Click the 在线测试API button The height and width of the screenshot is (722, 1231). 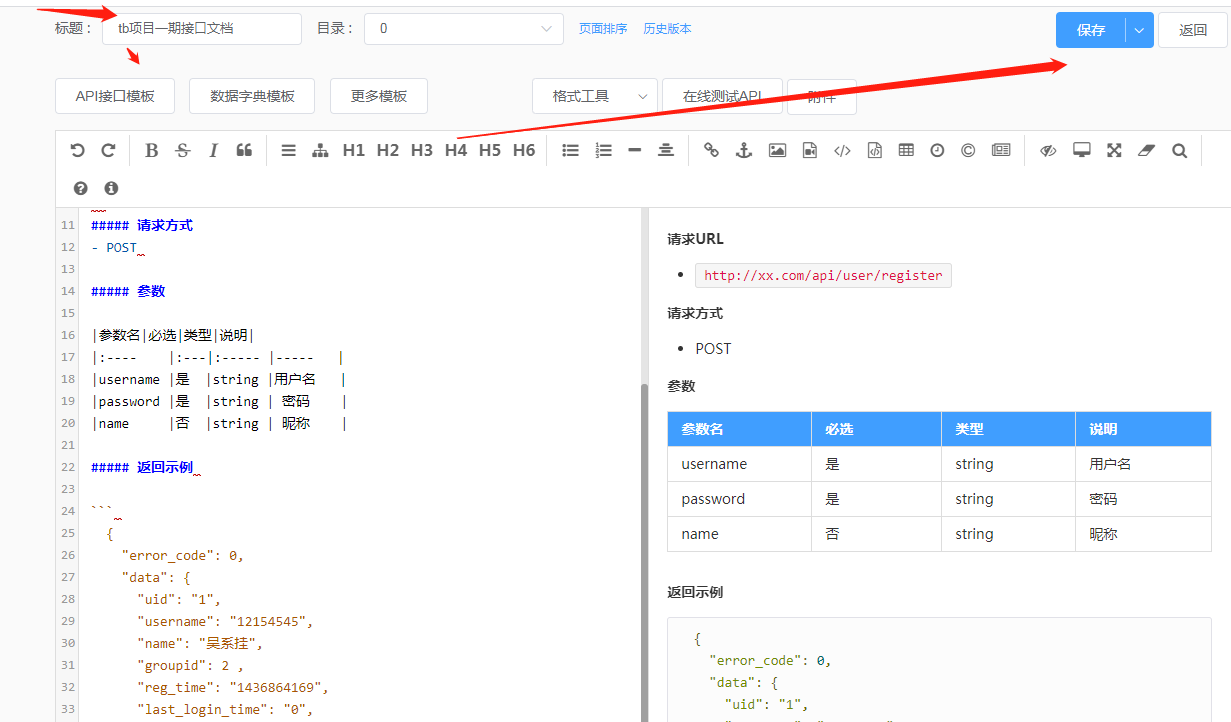point(722,96)
